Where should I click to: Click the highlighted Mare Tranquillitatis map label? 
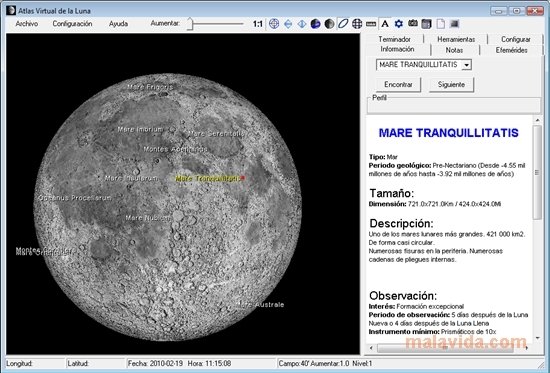[207, 179]
